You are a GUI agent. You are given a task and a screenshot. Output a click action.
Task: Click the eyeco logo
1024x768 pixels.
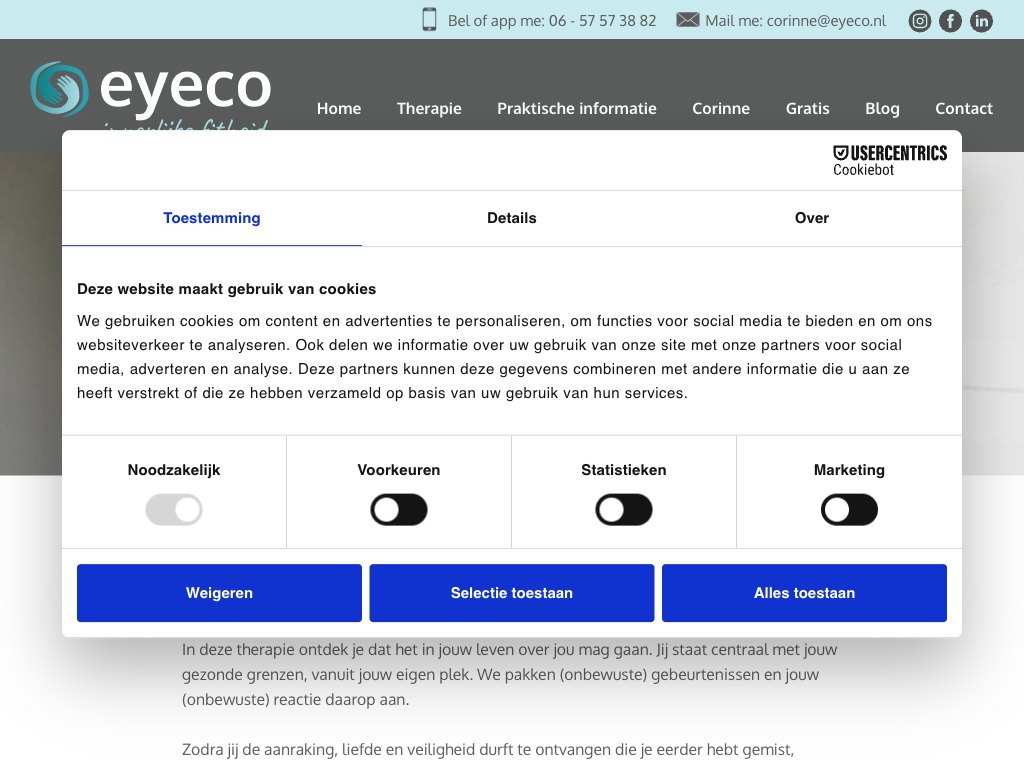pos(151,90)
